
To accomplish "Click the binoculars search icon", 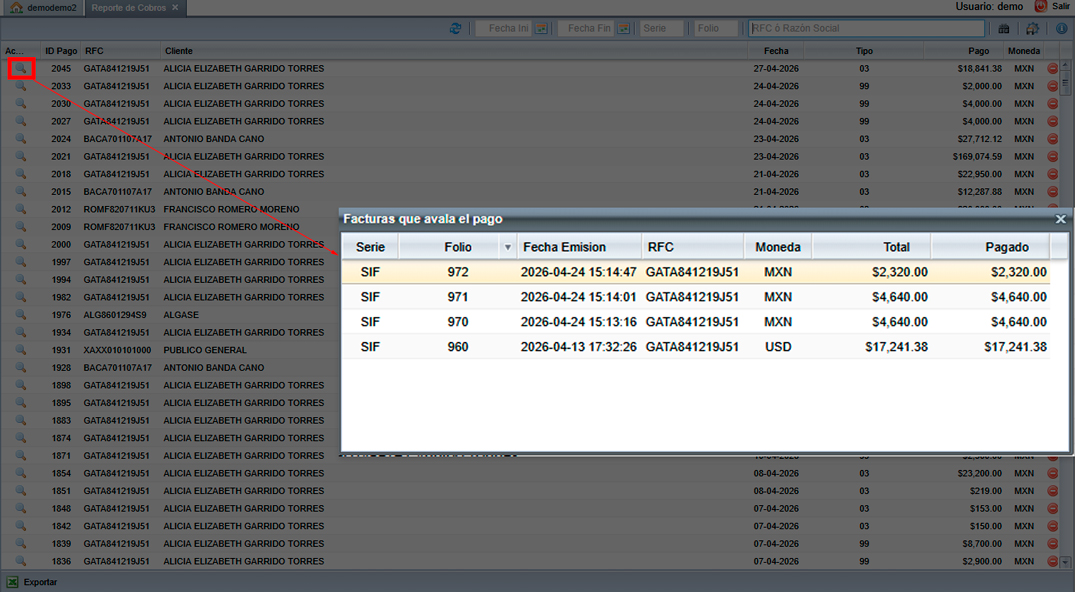I will pyautogui.click(x=1004, y=29).
